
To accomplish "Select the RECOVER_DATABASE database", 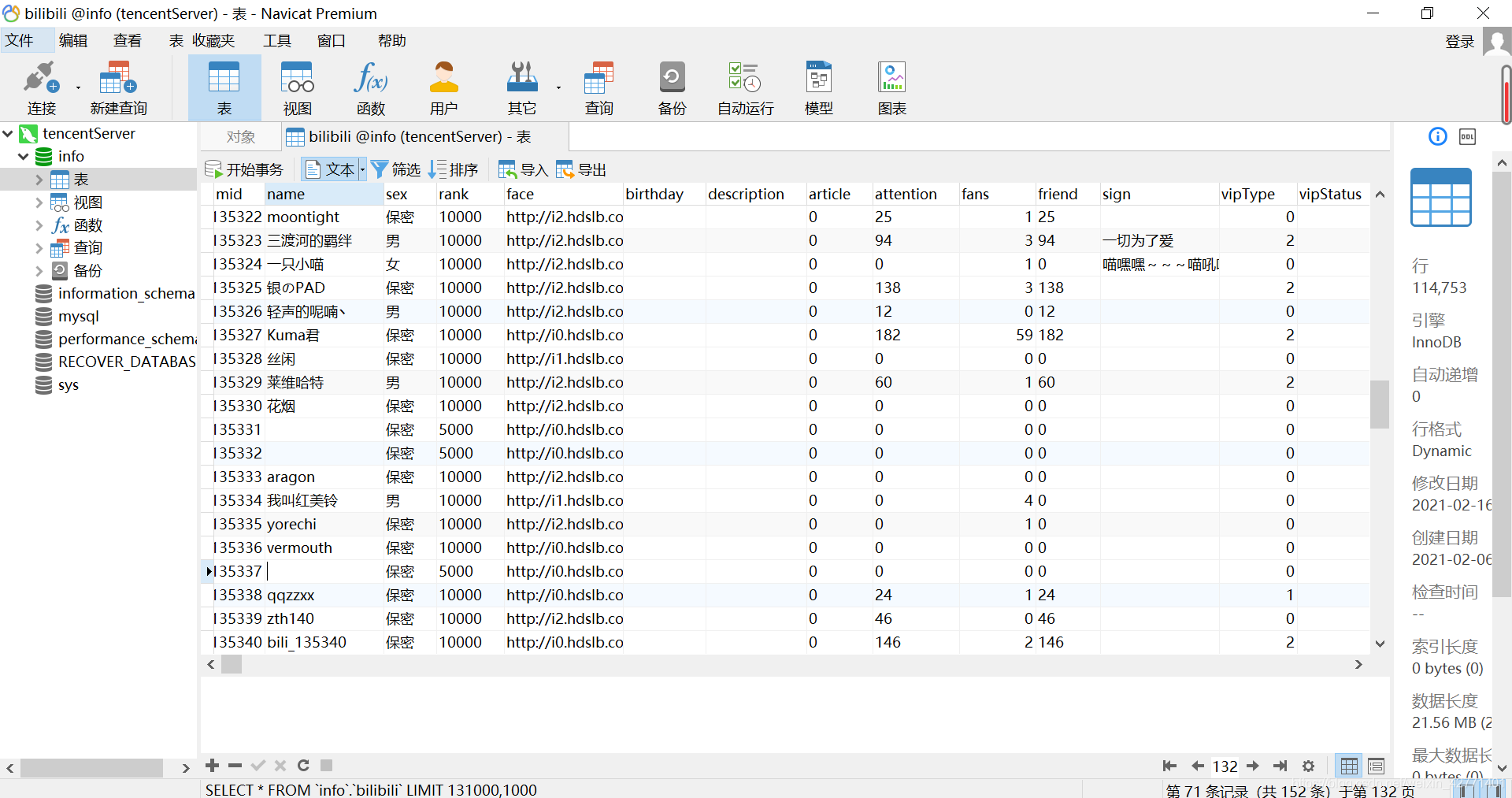I will pos(115,362).
